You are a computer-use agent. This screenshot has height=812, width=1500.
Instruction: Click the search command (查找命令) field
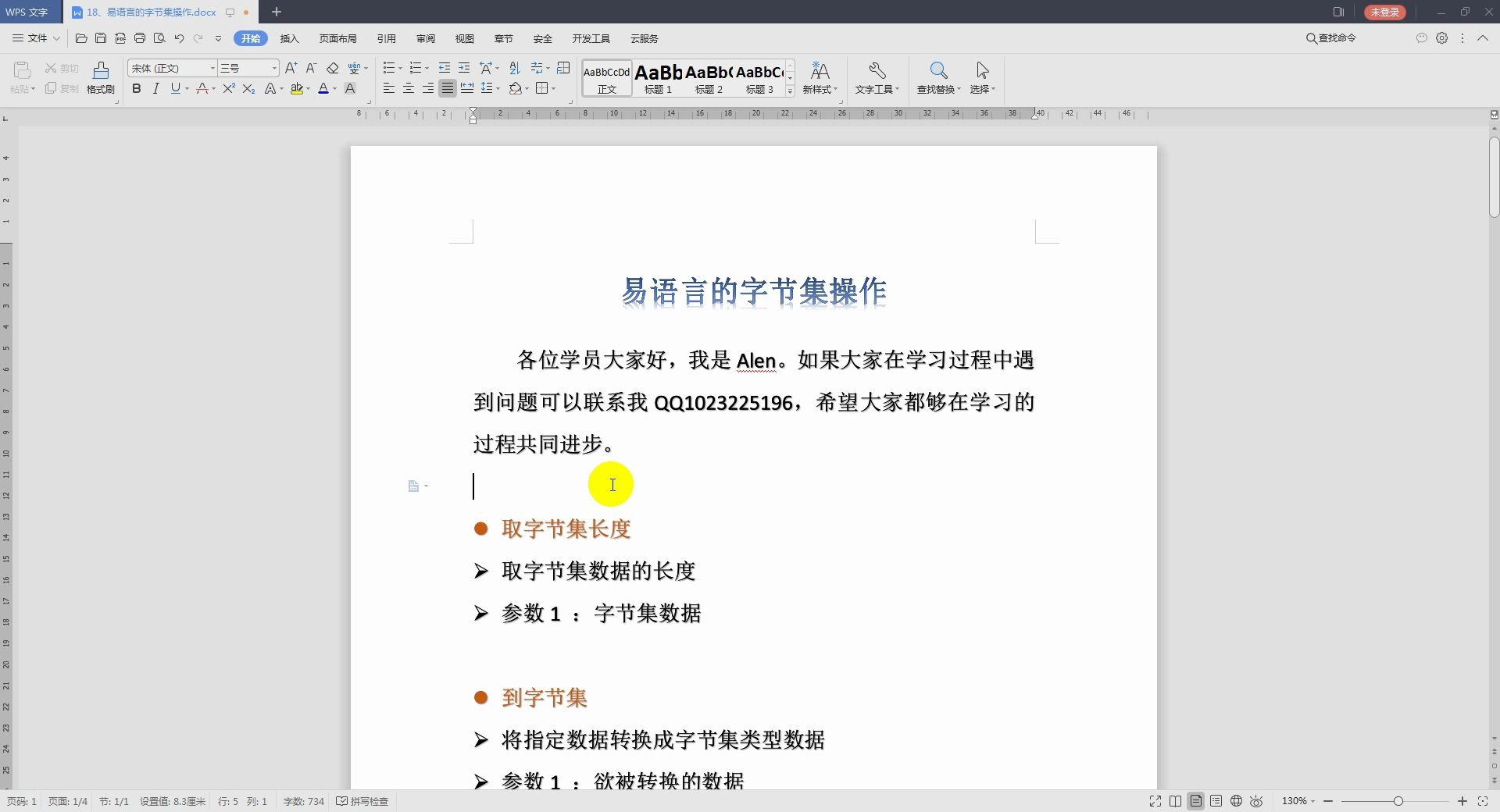tap(1331, 38)
